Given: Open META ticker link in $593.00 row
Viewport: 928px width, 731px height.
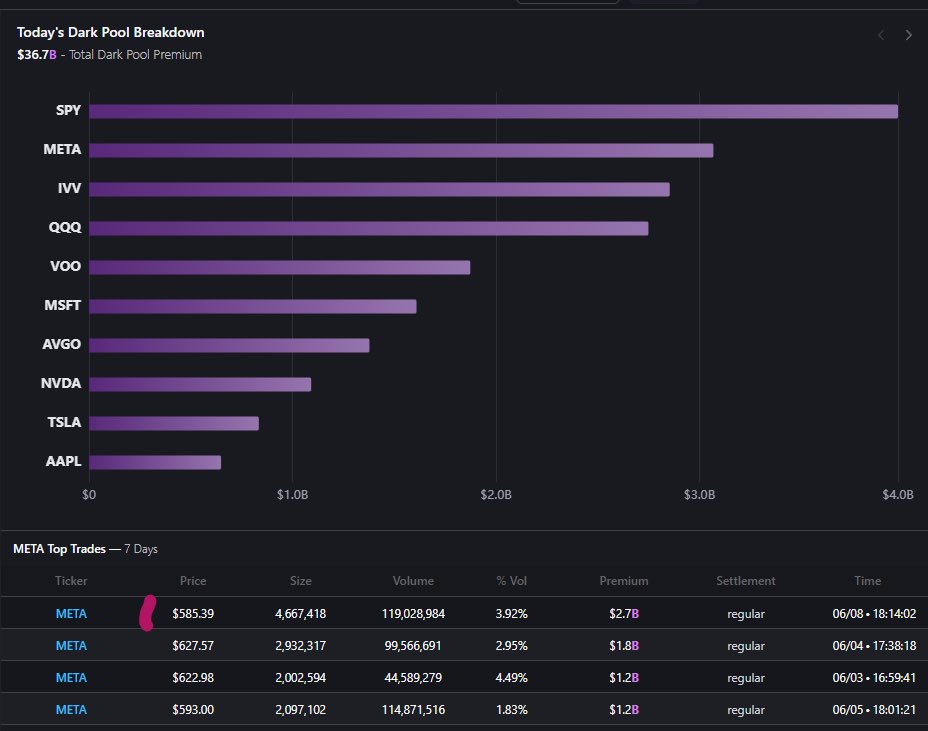Looking at the screenshot, I should (x=71, y=710).
